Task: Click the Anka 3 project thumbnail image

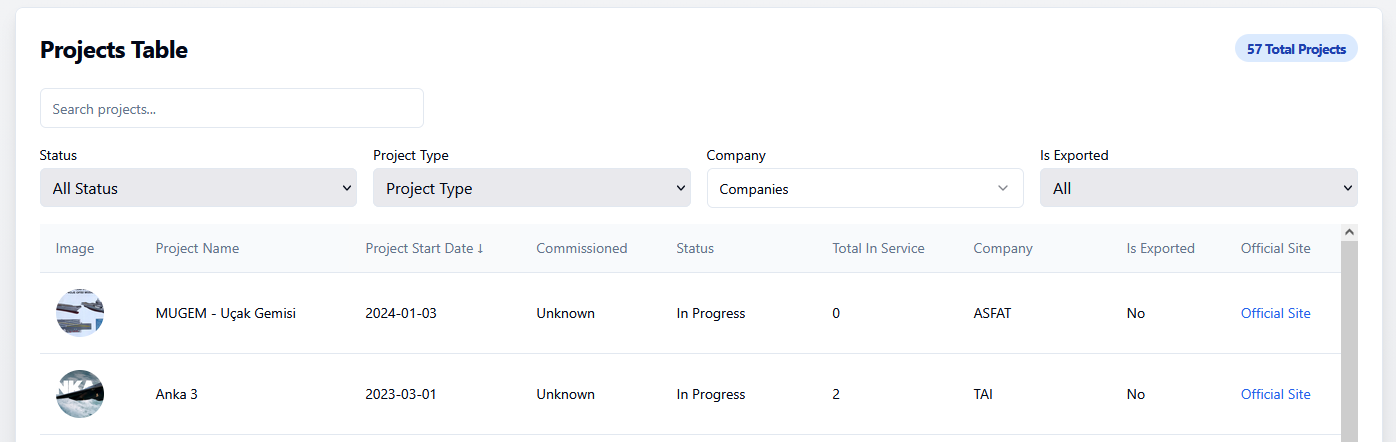Action: (80, 394)
